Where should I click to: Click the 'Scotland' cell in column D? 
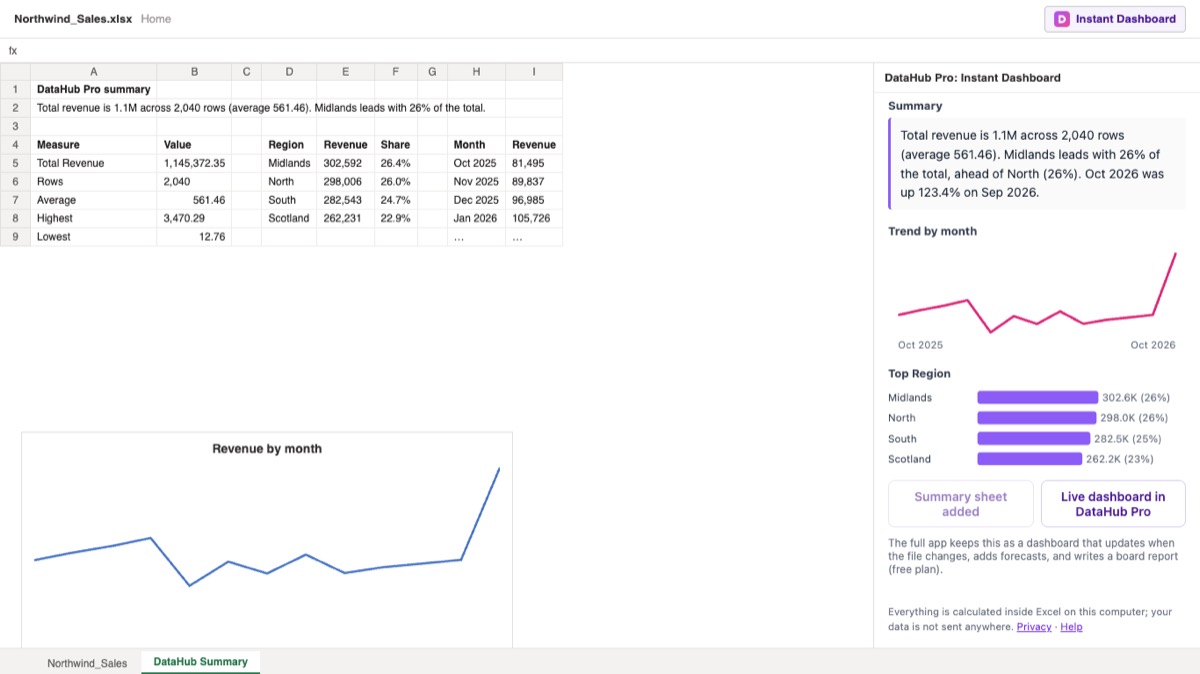point(289,217)
